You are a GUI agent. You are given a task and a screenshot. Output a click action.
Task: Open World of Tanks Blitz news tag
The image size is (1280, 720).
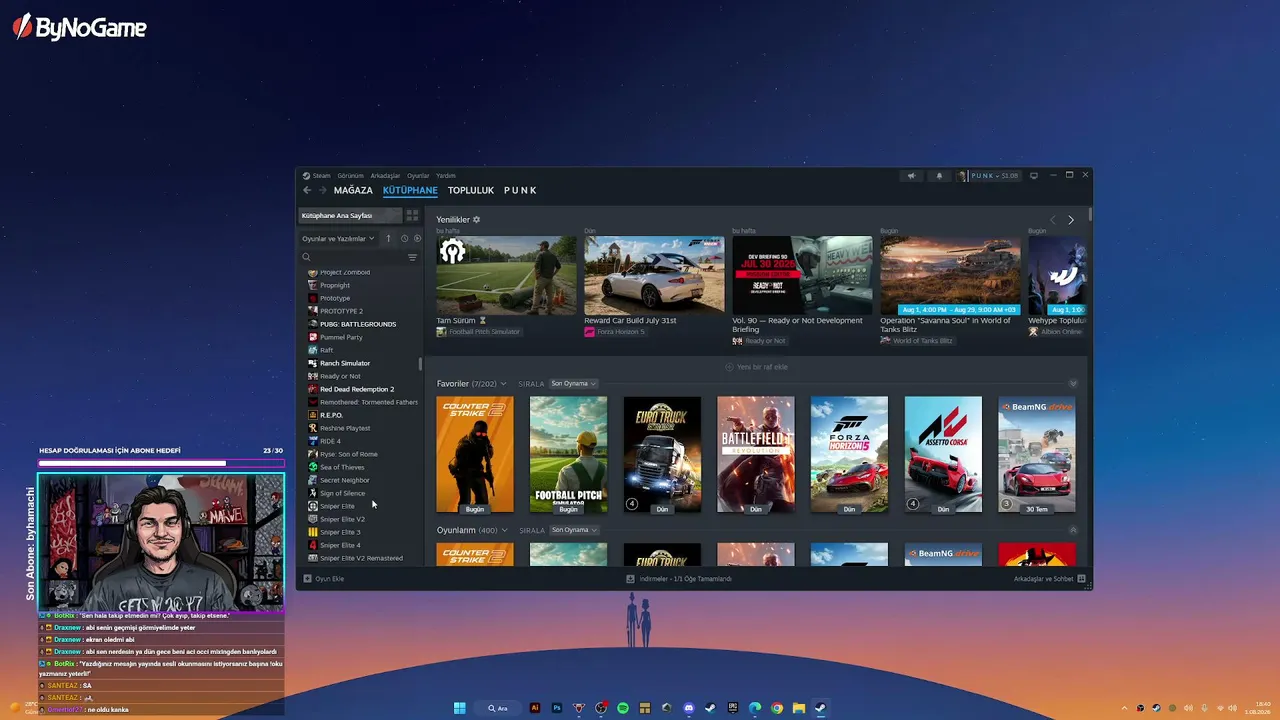pyautogui.click(x=917, y=341)
